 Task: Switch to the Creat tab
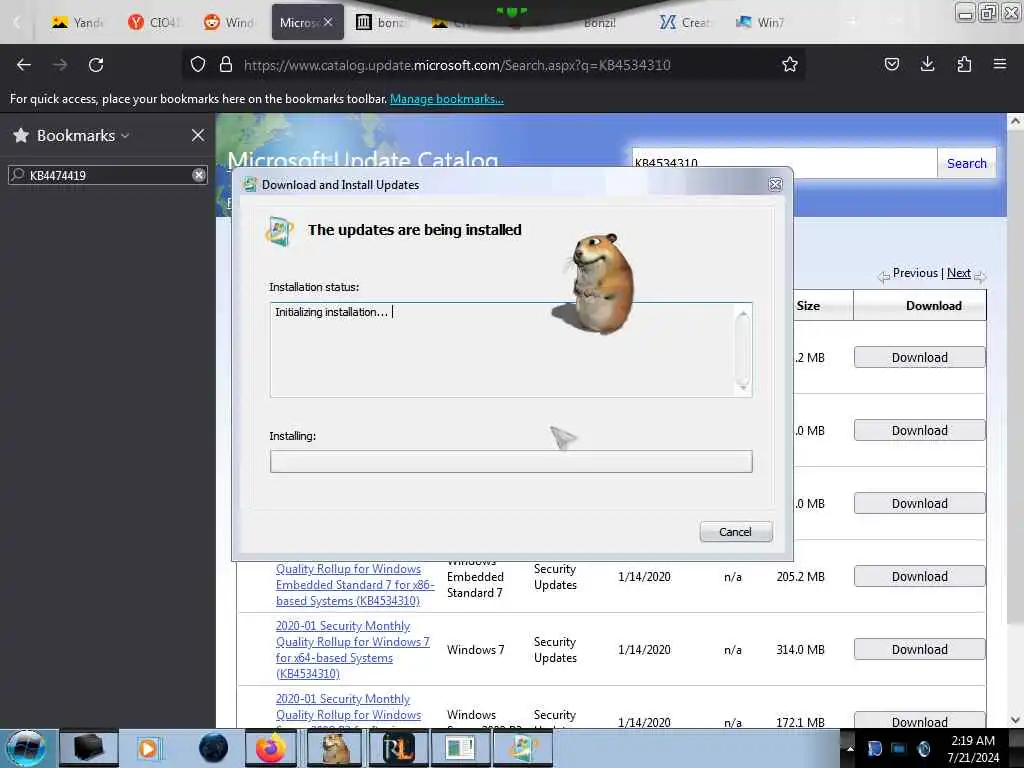(684, 22)
